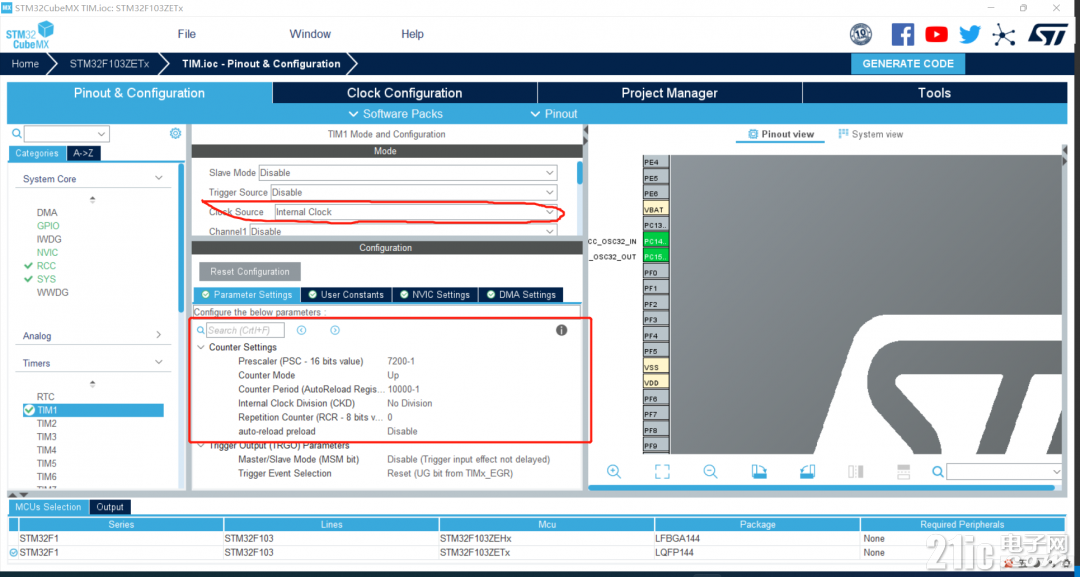Click the GENERATE CODE button
The width and height of the screenshot is (1080, 577).
pos(908,63)
